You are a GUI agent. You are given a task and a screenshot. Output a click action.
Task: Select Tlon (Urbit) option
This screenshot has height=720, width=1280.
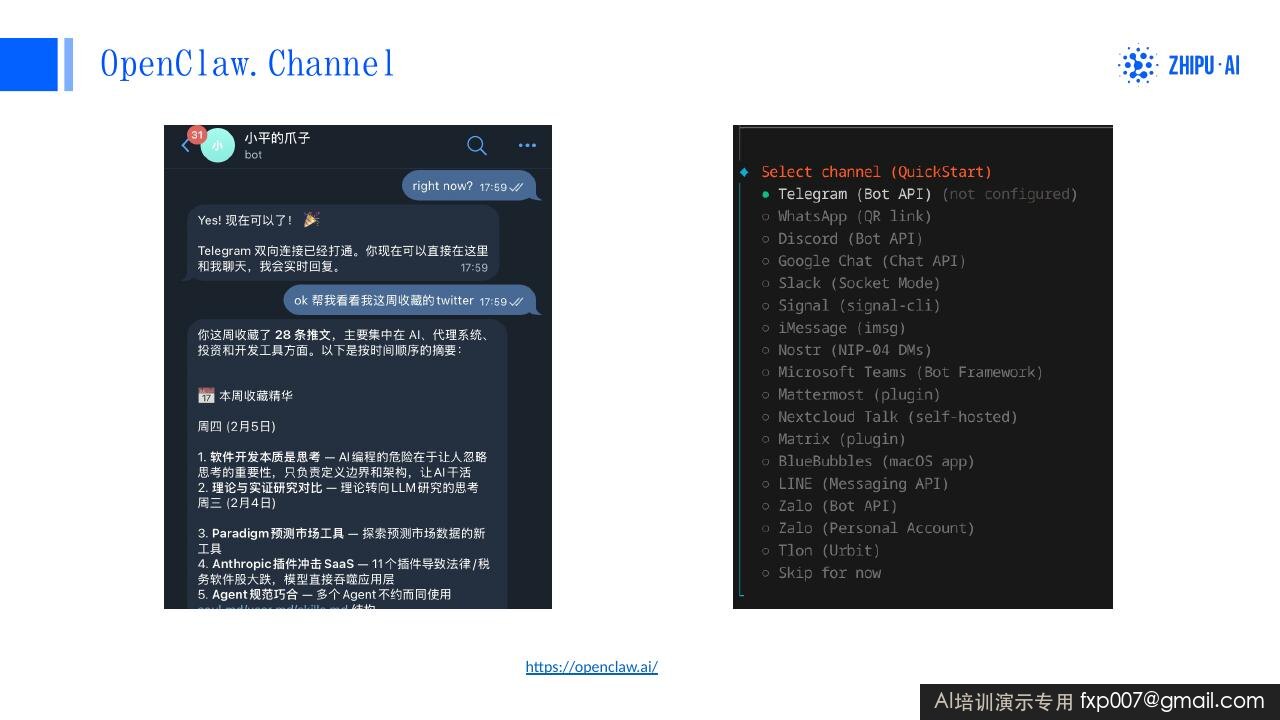click(x=820, y=550)
